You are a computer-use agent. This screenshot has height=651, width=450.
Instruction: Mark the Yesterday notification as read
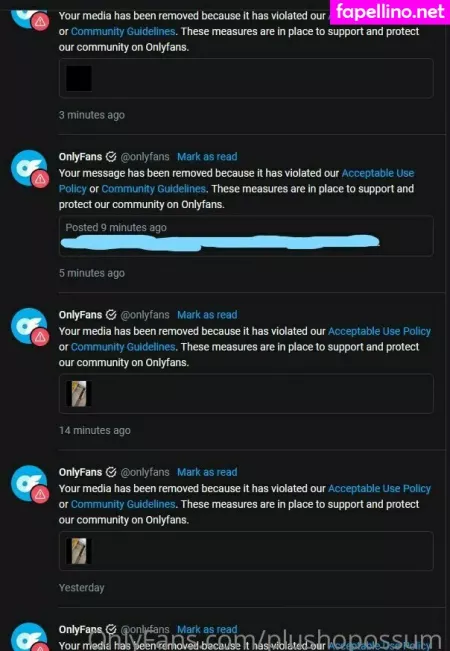click(207, 472)
